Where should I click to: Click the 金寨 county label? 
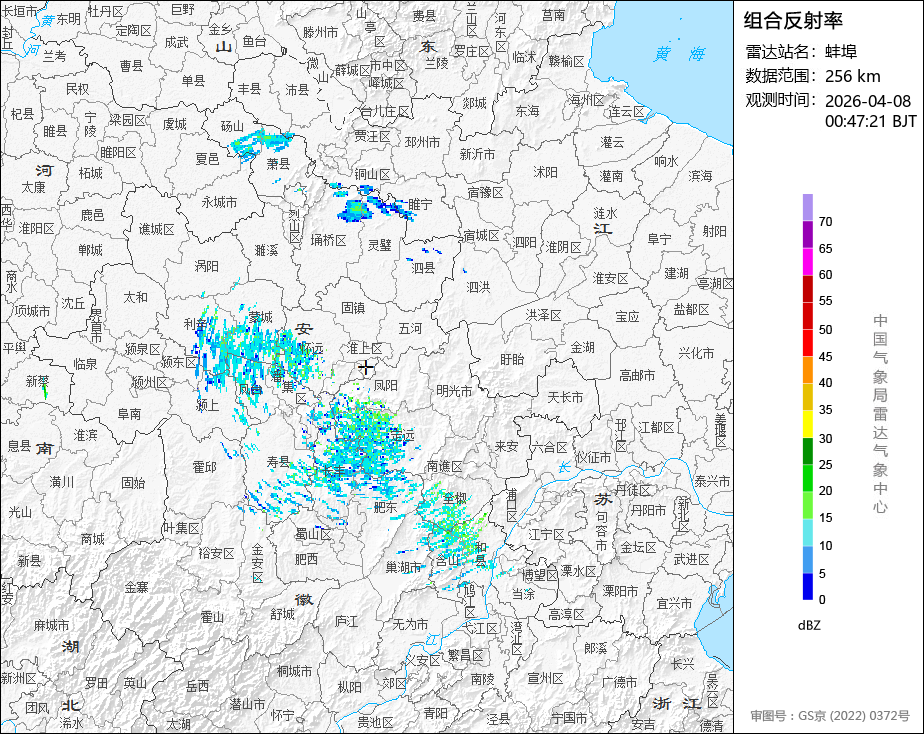pyautogui.click(x=136, y=587)
